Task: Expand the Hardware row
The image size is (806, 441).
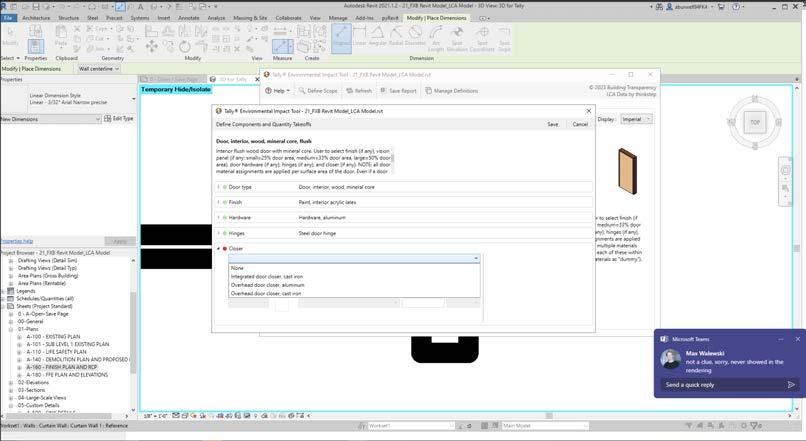Action: (218, 217)
